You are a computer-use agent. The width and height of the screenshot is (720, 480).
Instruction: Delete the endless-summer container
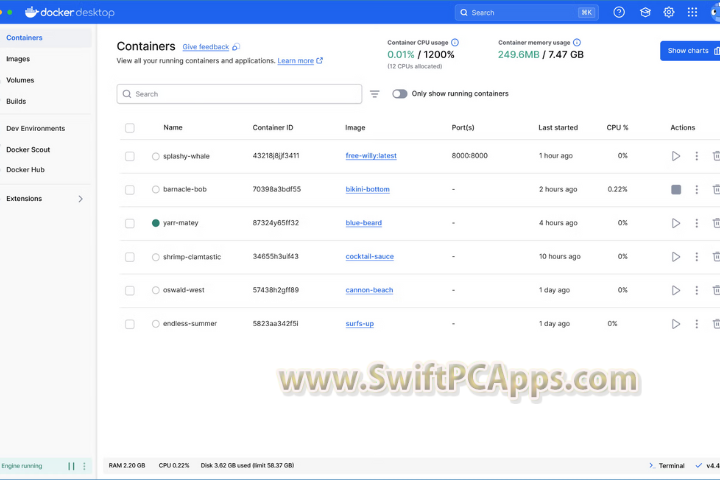pos(716,324)
